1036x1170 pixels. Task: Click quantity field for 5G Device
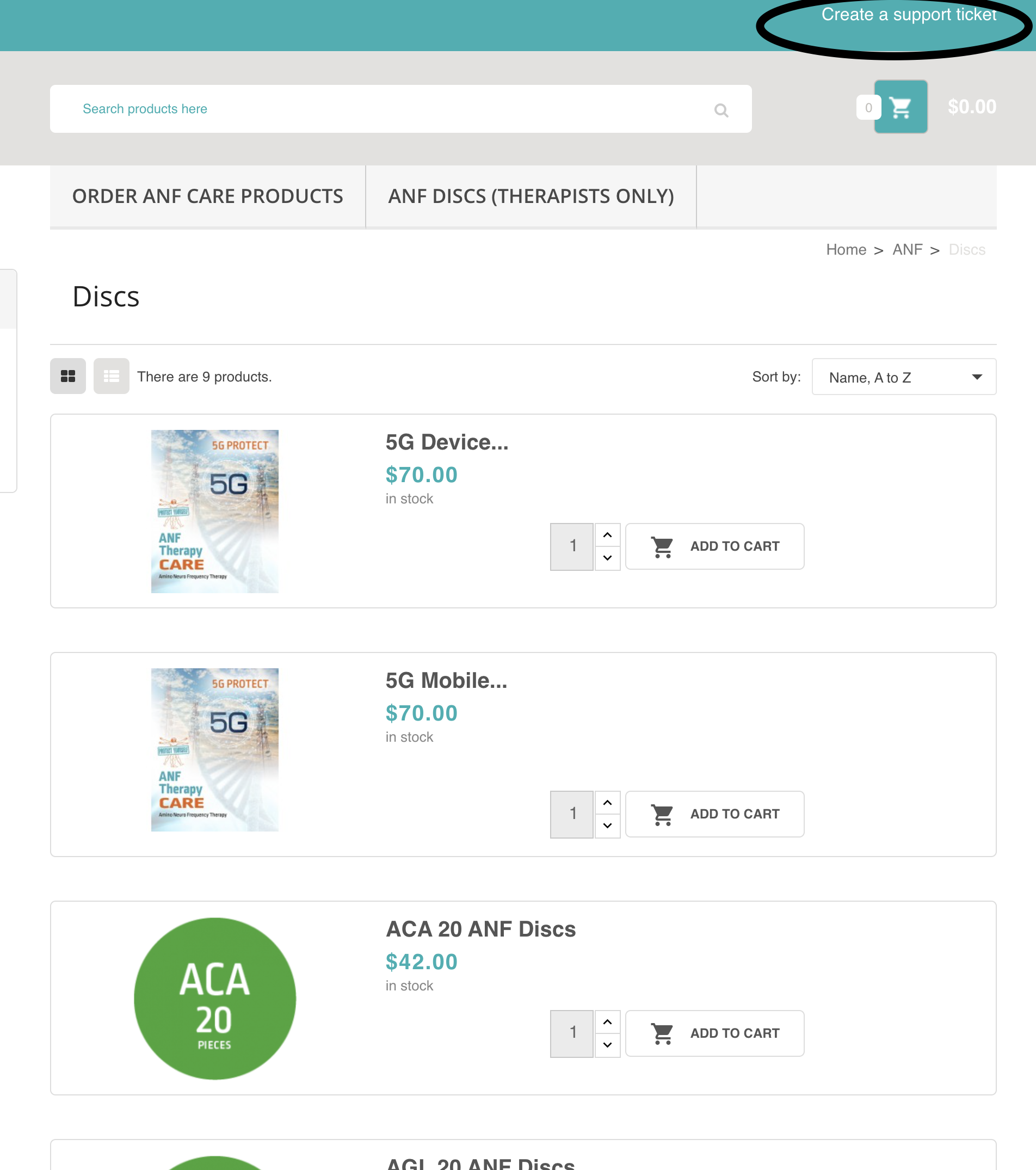(572, 547)
